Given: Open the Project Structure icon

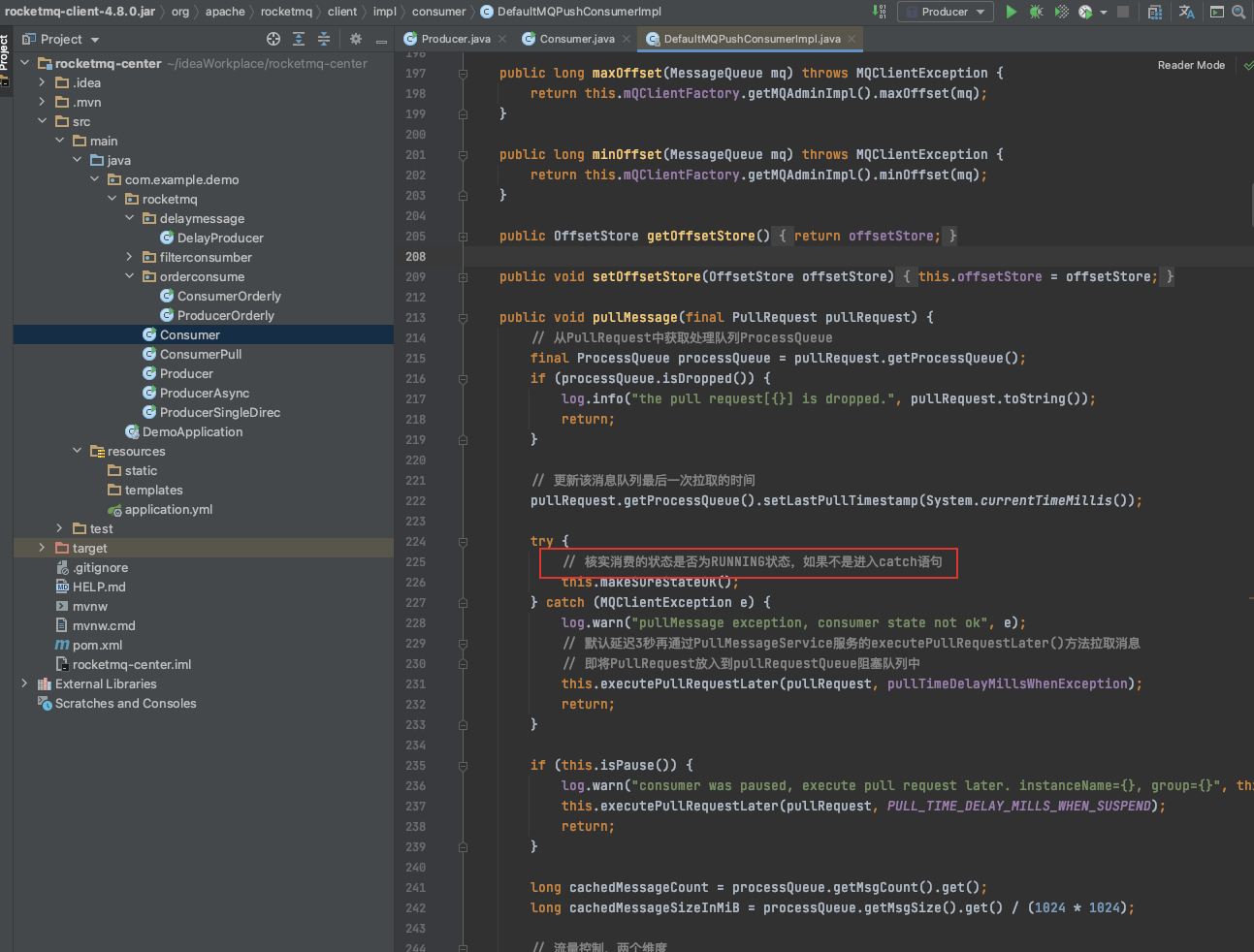Looking at the screenshot, I should [1154, 12].
